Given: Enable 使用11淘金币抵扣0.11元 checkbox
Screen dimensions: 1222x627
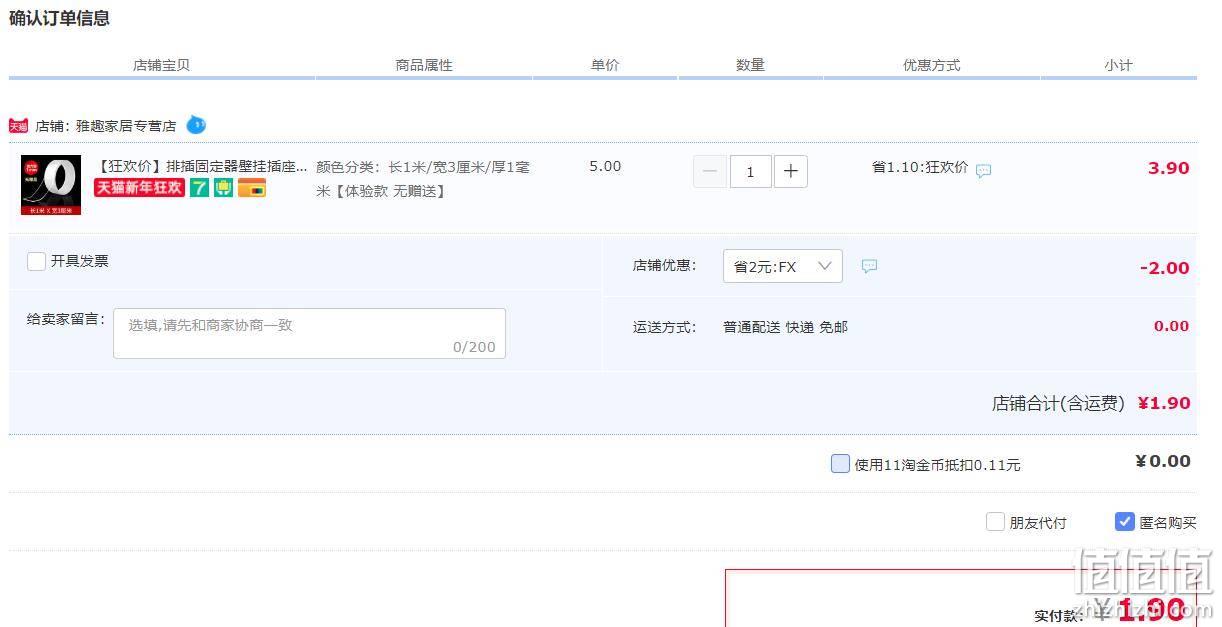Looking at the screenshot, I should click(x=841, y=464).
